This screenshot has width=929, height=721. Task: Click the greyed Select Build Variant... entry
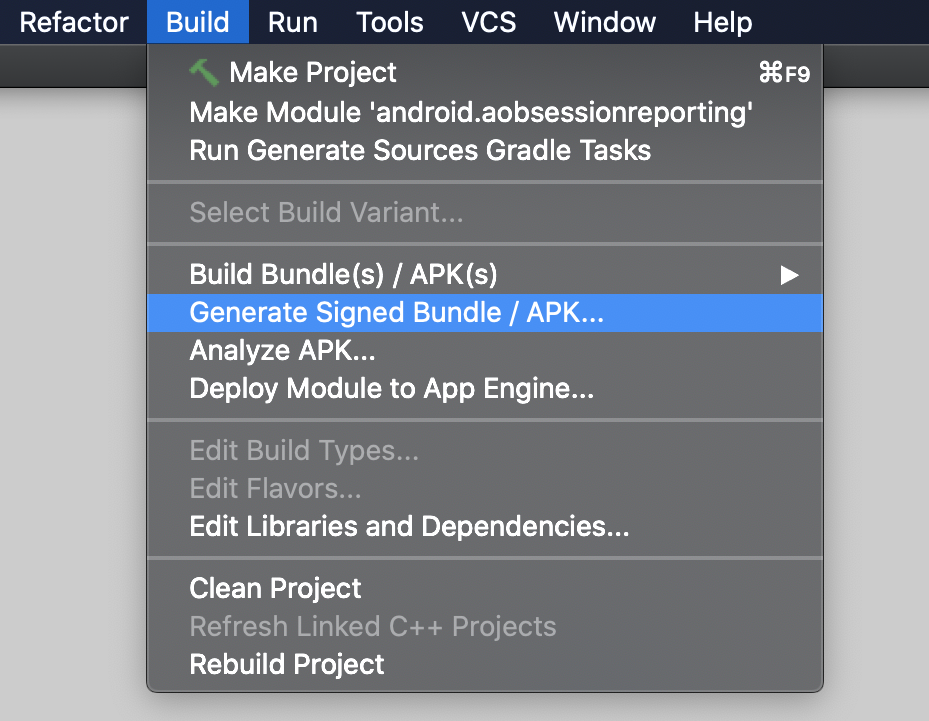(485, 213)
